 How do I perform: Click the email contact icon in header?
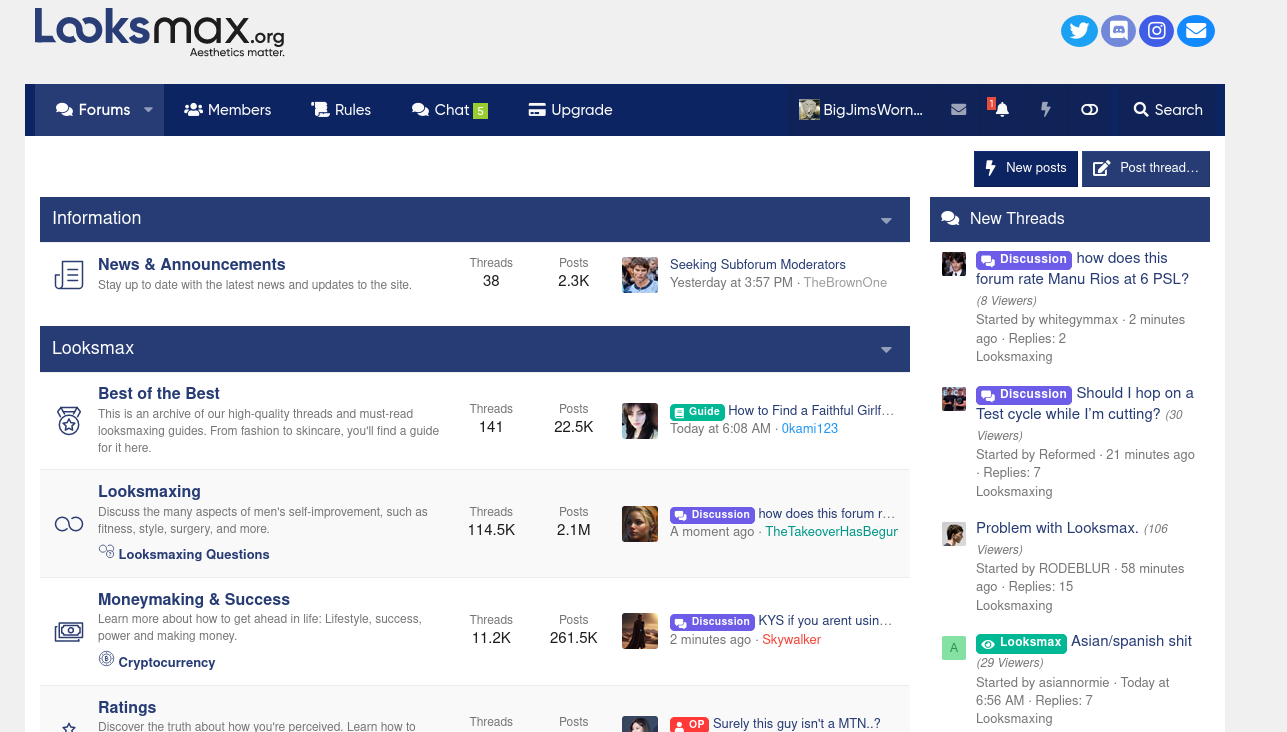pos(1196,31)
